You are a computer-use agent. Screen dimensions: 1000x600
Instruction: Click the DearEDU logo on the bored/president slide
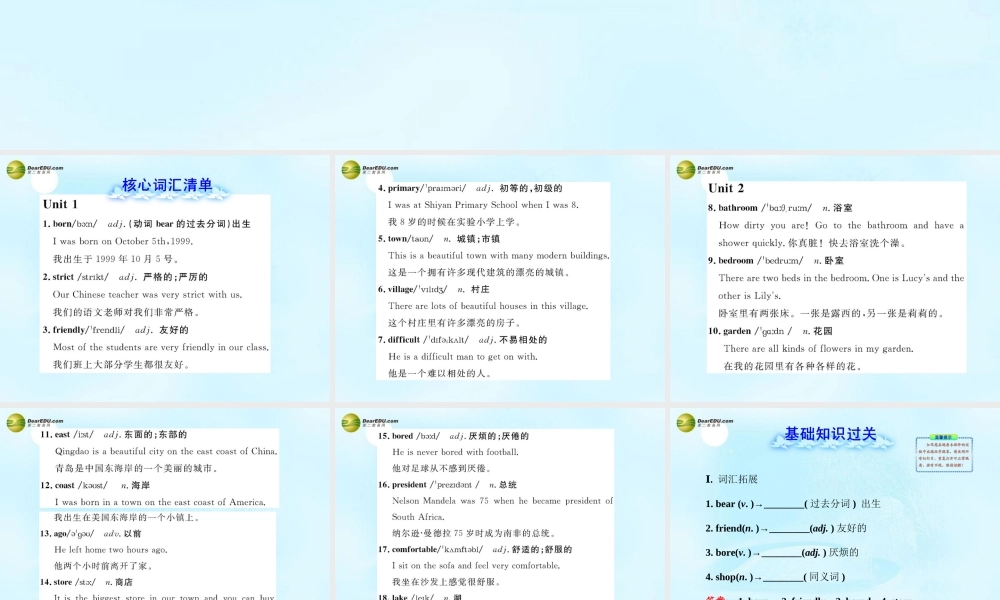[352, 424]
